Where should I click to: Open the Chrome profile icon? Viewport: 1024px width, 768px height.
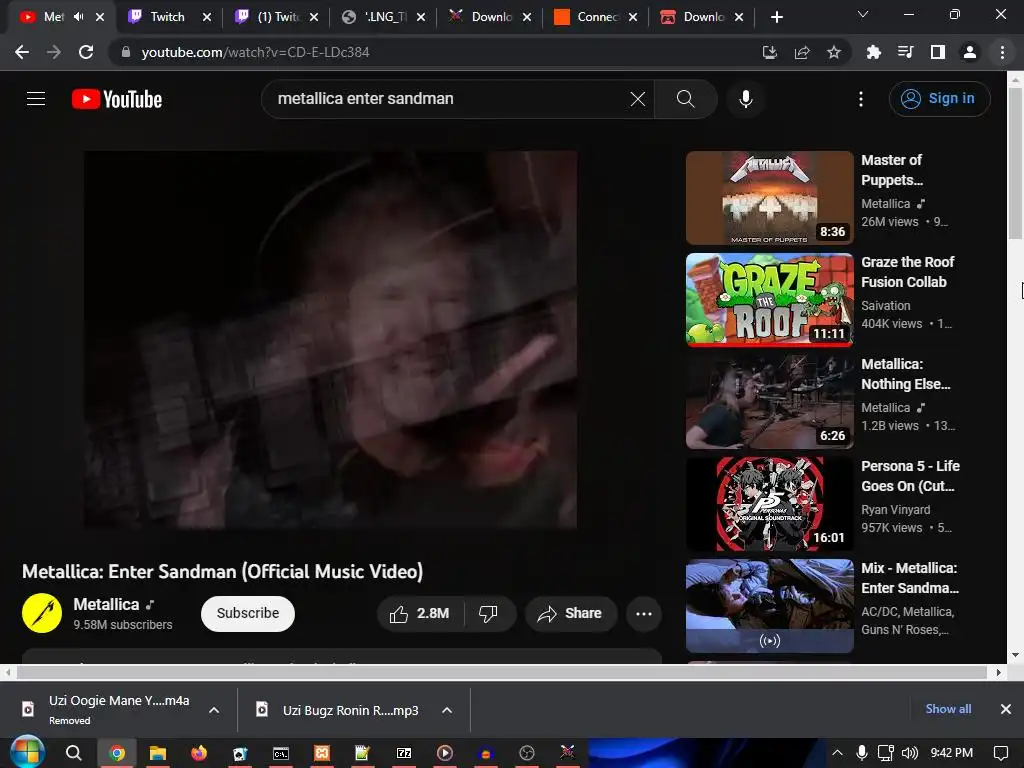tap(970, 52)
